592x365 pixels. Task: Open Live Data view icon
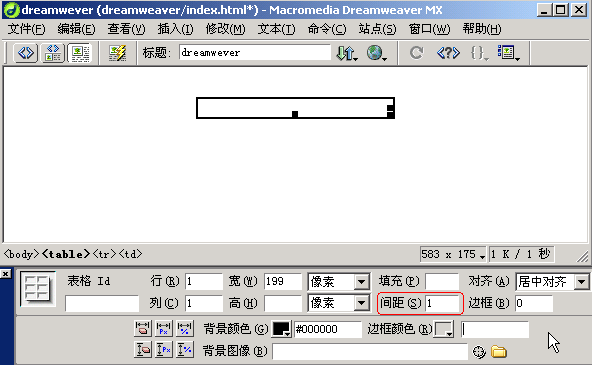117,53
